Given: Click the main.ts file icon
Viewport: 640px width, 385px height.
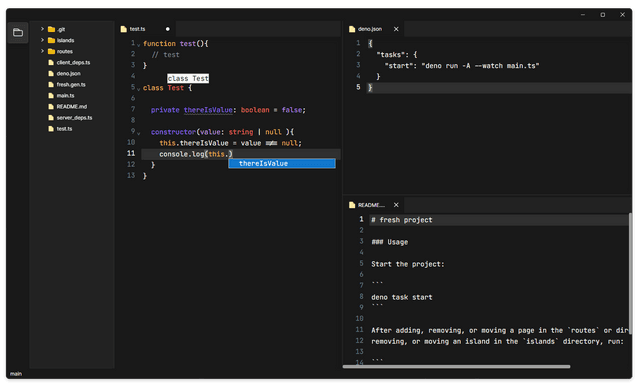Looking at the screenshot, I should (51, 96).
